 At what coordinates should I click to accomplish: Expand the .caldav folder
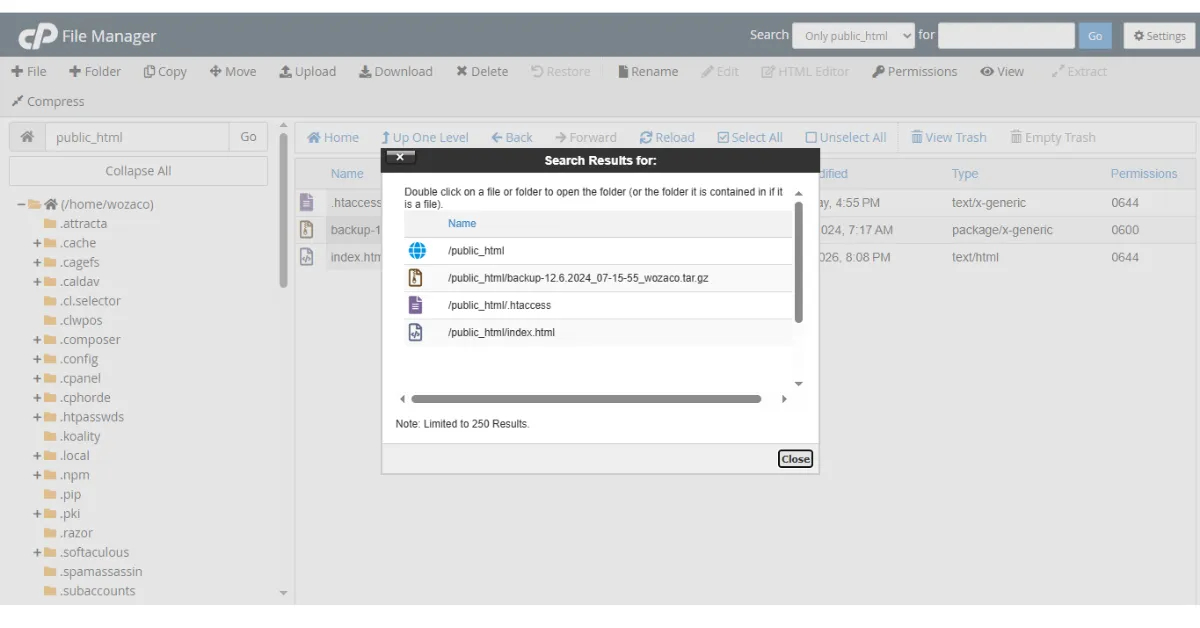(37, 282)
